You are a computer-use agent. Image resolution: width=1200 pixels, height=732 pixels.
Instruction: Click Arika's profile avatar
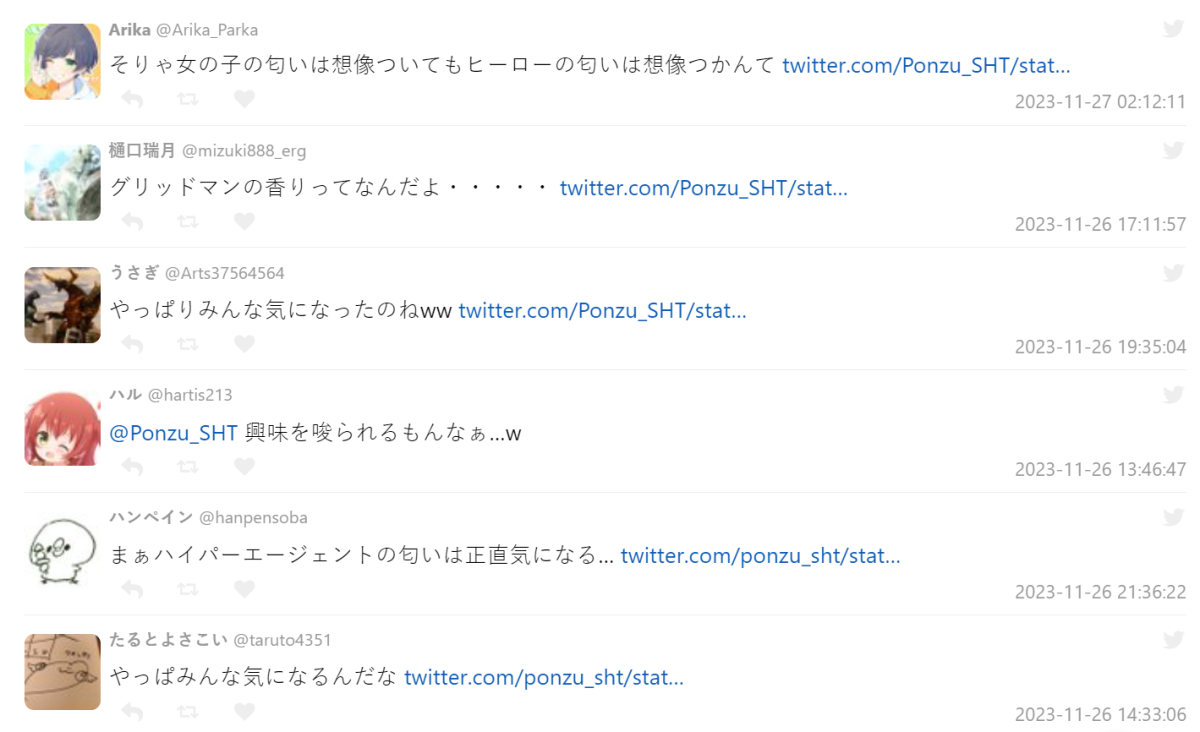62,62
